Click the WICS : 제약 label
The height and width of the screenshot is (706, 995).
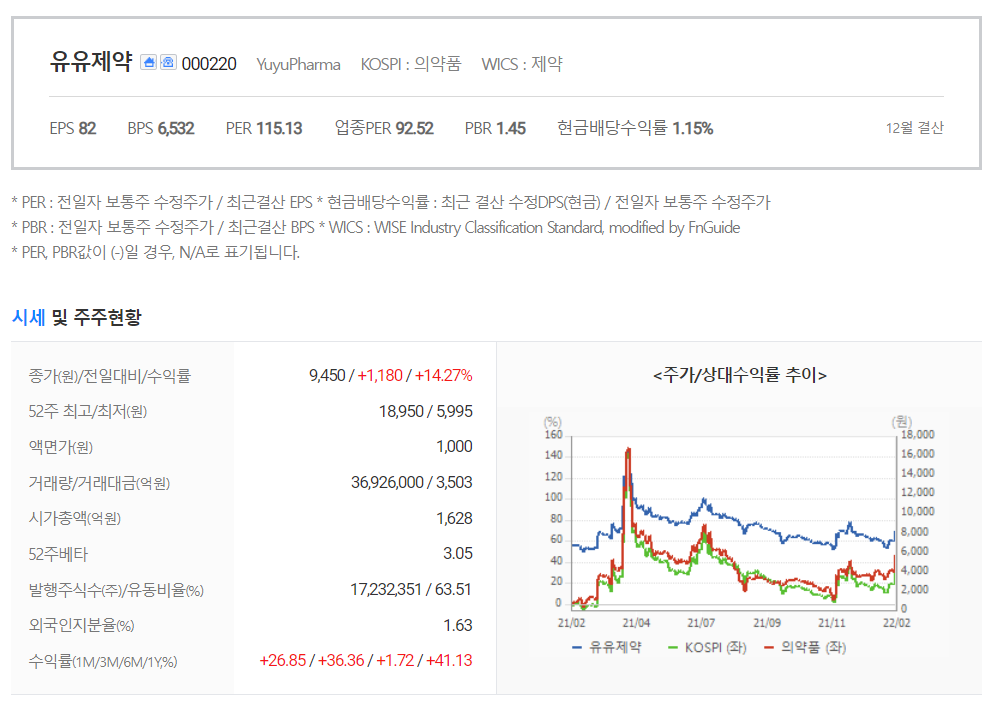pos(522,64)
